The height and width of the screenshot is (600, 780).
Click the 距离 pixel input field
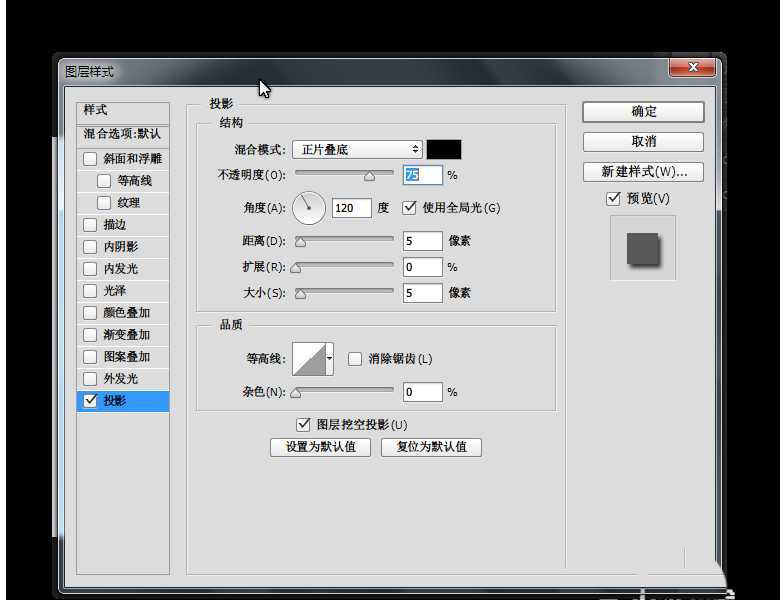click(422, 241)
